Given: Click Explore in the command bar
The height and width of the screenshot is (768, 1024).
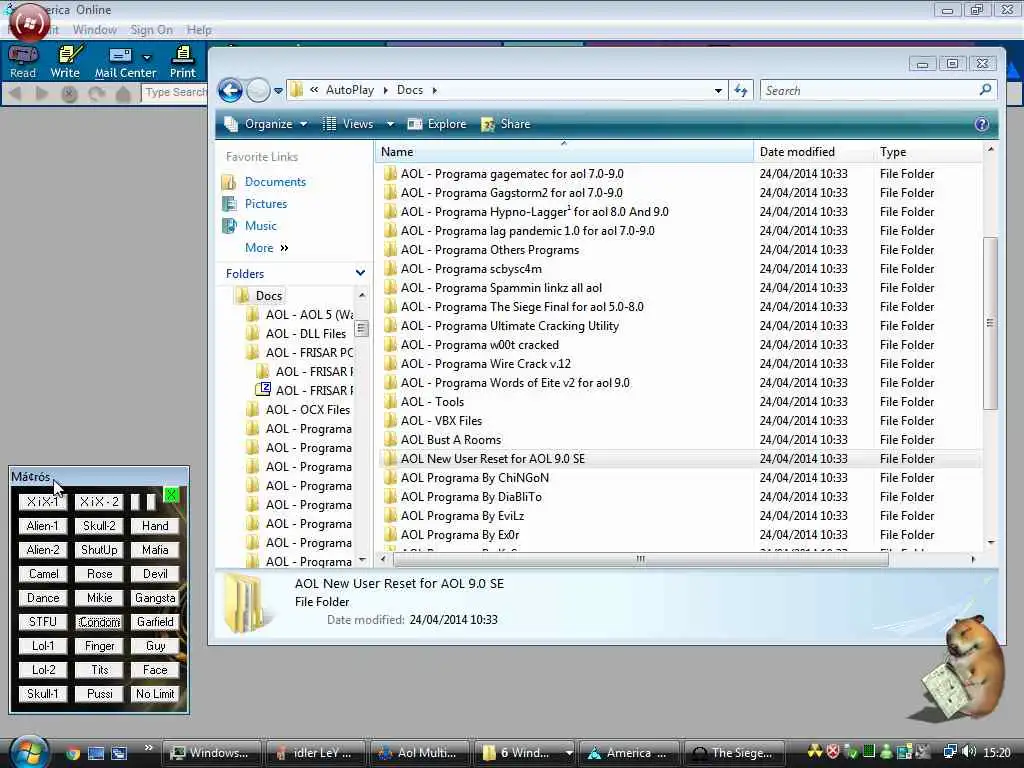Looking at the screenshot, I should click(437, 124).
